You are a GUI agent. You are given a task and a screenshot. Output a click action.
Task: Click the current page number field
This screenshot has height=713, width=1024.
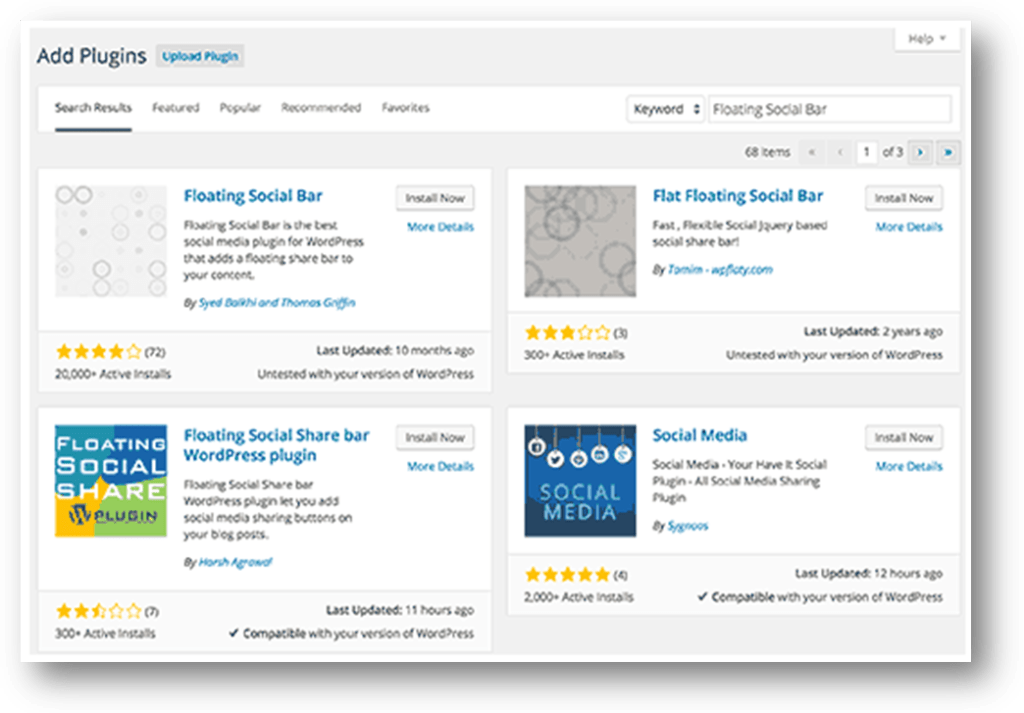coord(867,152)
